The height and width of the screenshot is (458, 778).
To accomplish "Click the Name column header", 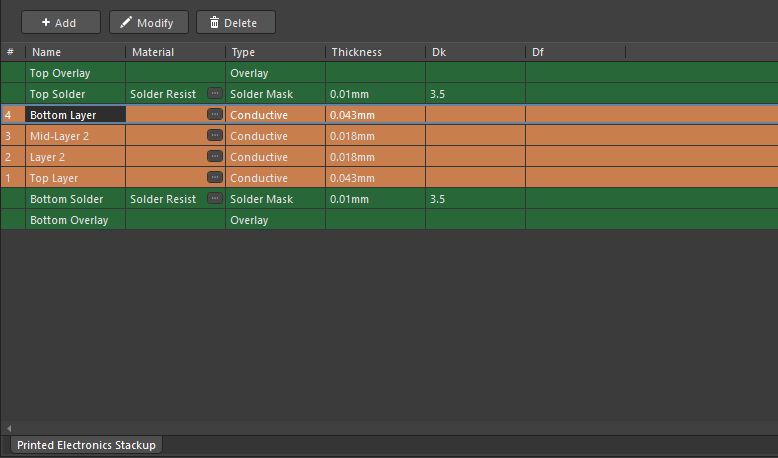I will [x=75, y=52].
